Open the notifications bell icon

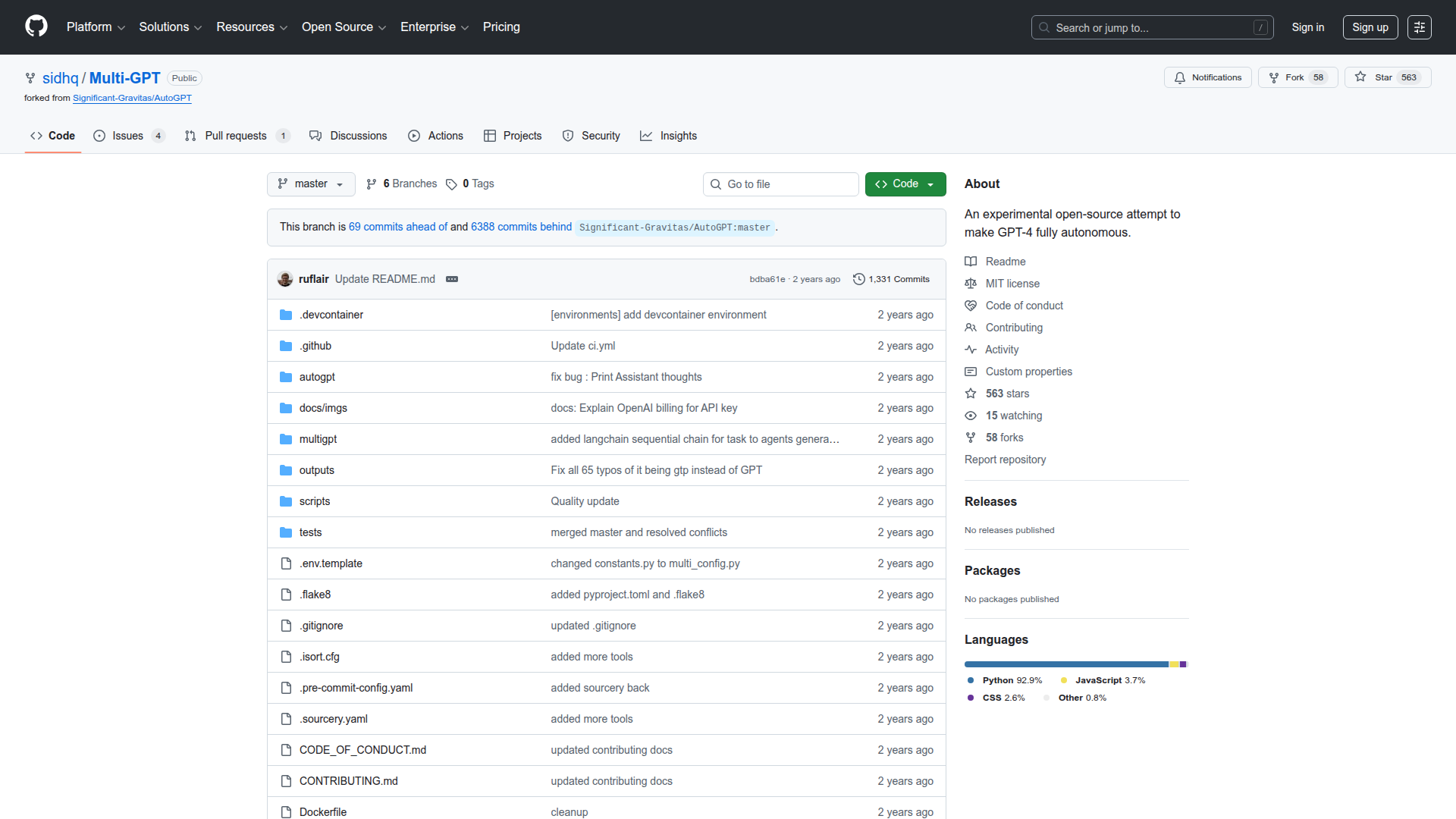tap(1180, 77)
